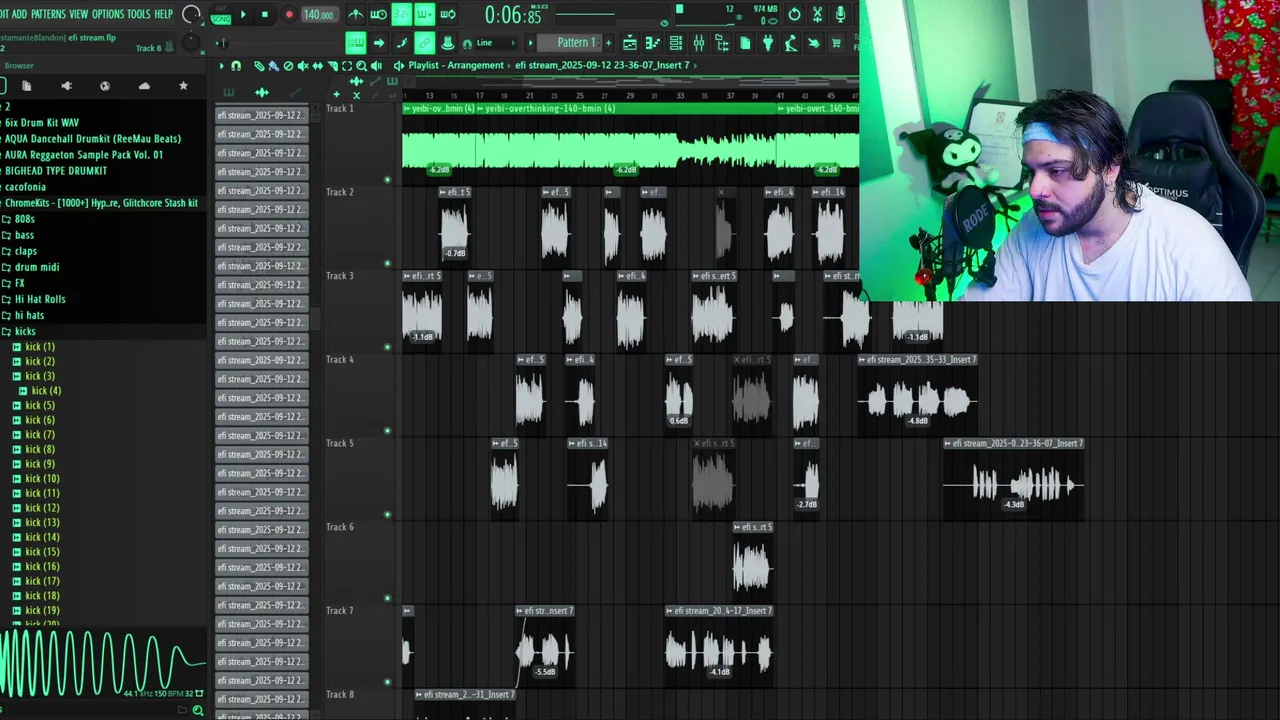Image resolution: width=1280 pixels, height=720 pixels.
Task: Open the browser search magnifier icon
Action: [197, 711]
